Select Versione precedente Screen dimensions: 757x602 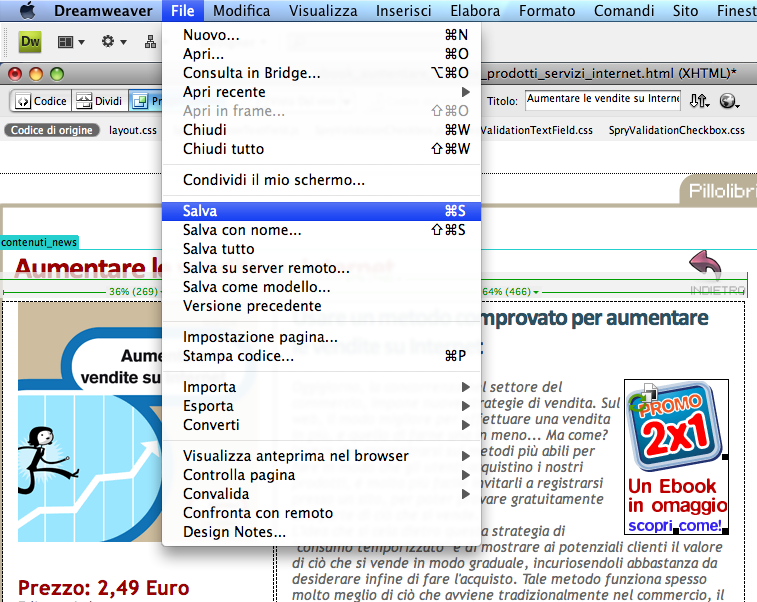pos(321,306)
